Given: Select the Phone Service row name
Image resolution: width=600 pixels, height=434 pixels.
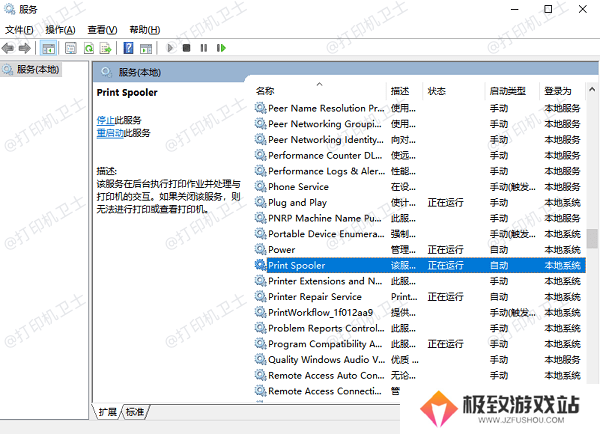Looking at the screenshot, I should tap(298, 187).
